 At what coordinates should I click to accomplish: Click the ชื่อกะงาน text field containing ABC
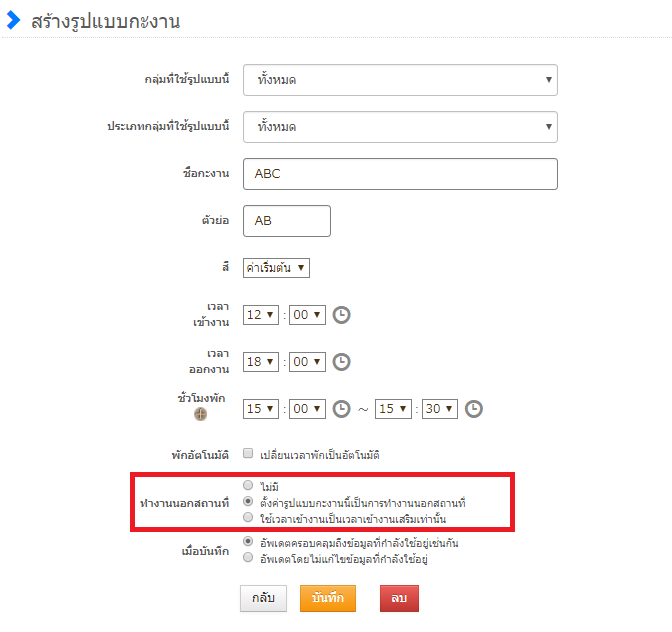coord(400,173)
